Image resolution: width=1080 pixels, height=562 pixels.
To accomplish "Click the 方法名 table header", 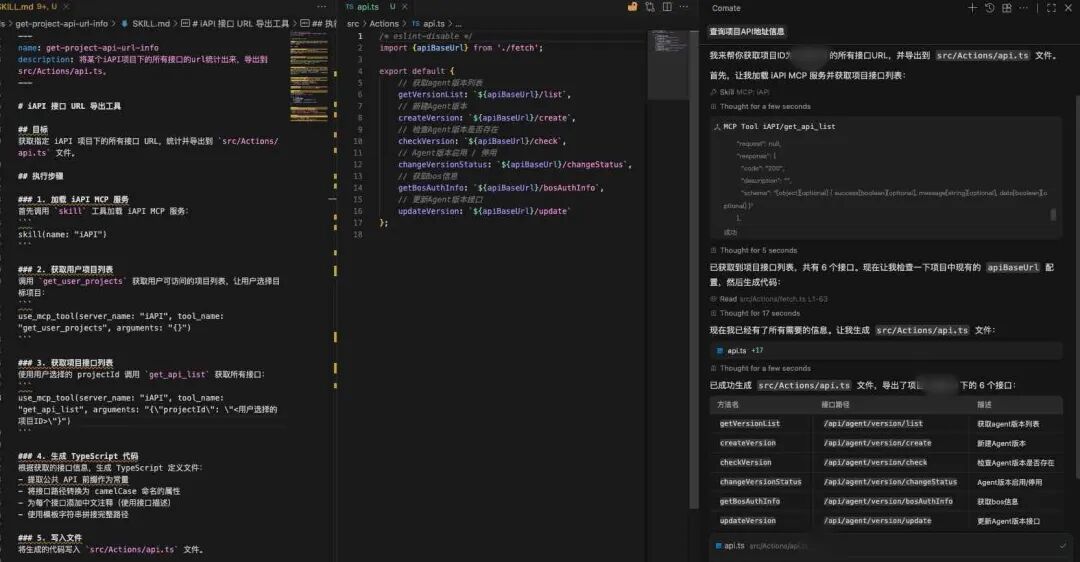I will pyautogui.click(x=728, y=404).
